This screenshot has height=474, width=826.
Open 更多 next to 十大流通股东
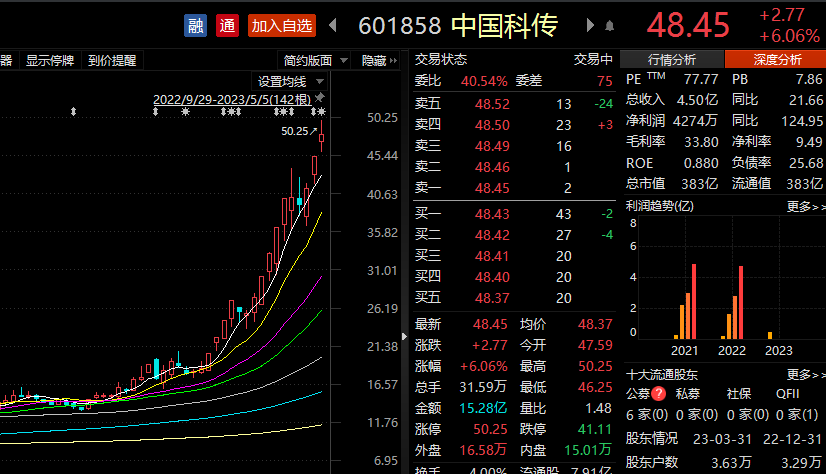pyautogui.click(x=805, y=374)
